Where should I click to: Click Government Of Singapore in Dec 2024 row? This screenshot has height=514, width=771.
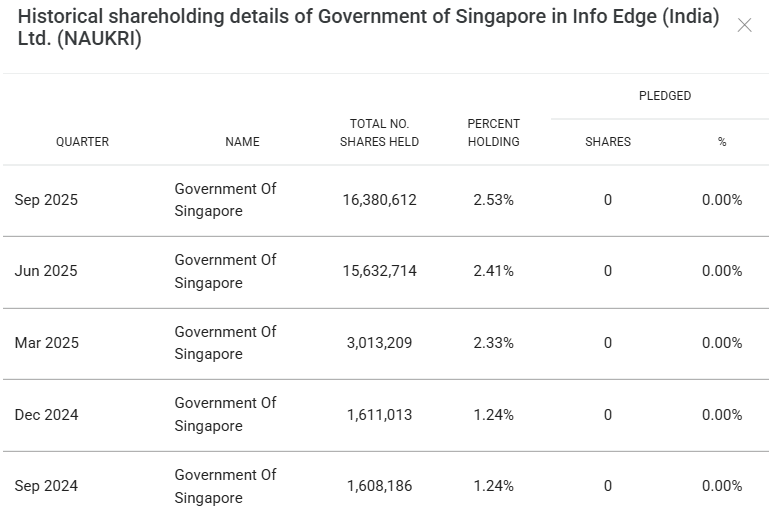tap(225, 414)
